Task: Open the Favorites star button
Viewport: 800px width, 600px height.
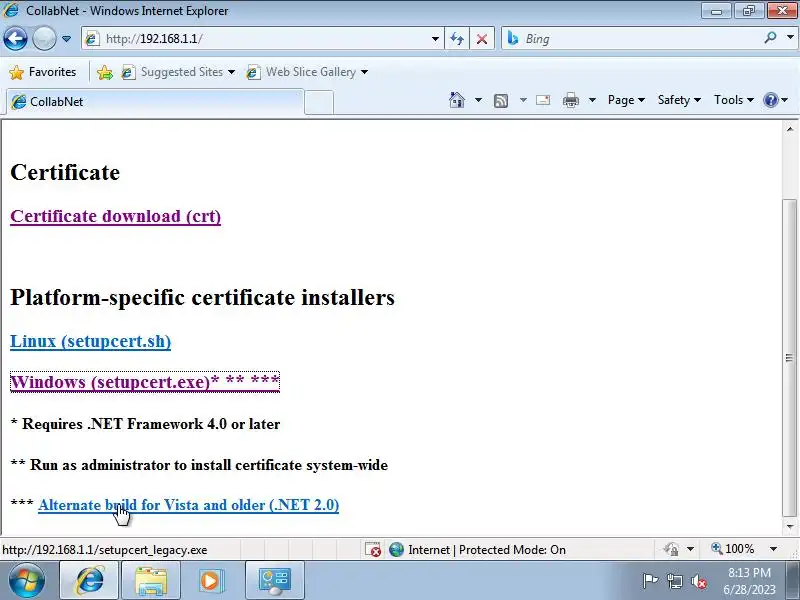Action: pyautogui.click(x=43, y=72)
